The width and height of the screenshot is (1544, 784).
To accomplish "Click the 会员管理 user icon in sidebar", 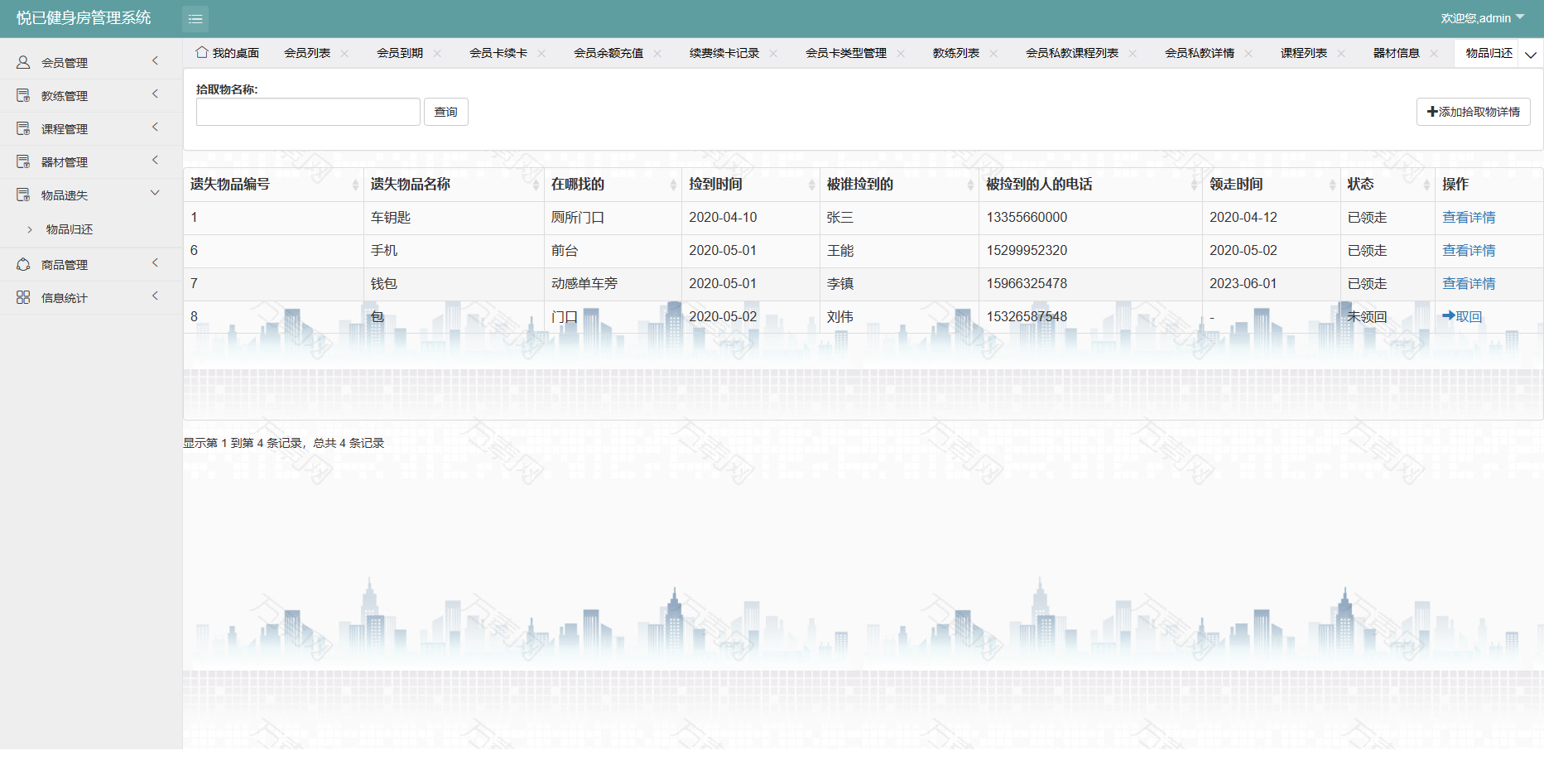I will 23,62.
